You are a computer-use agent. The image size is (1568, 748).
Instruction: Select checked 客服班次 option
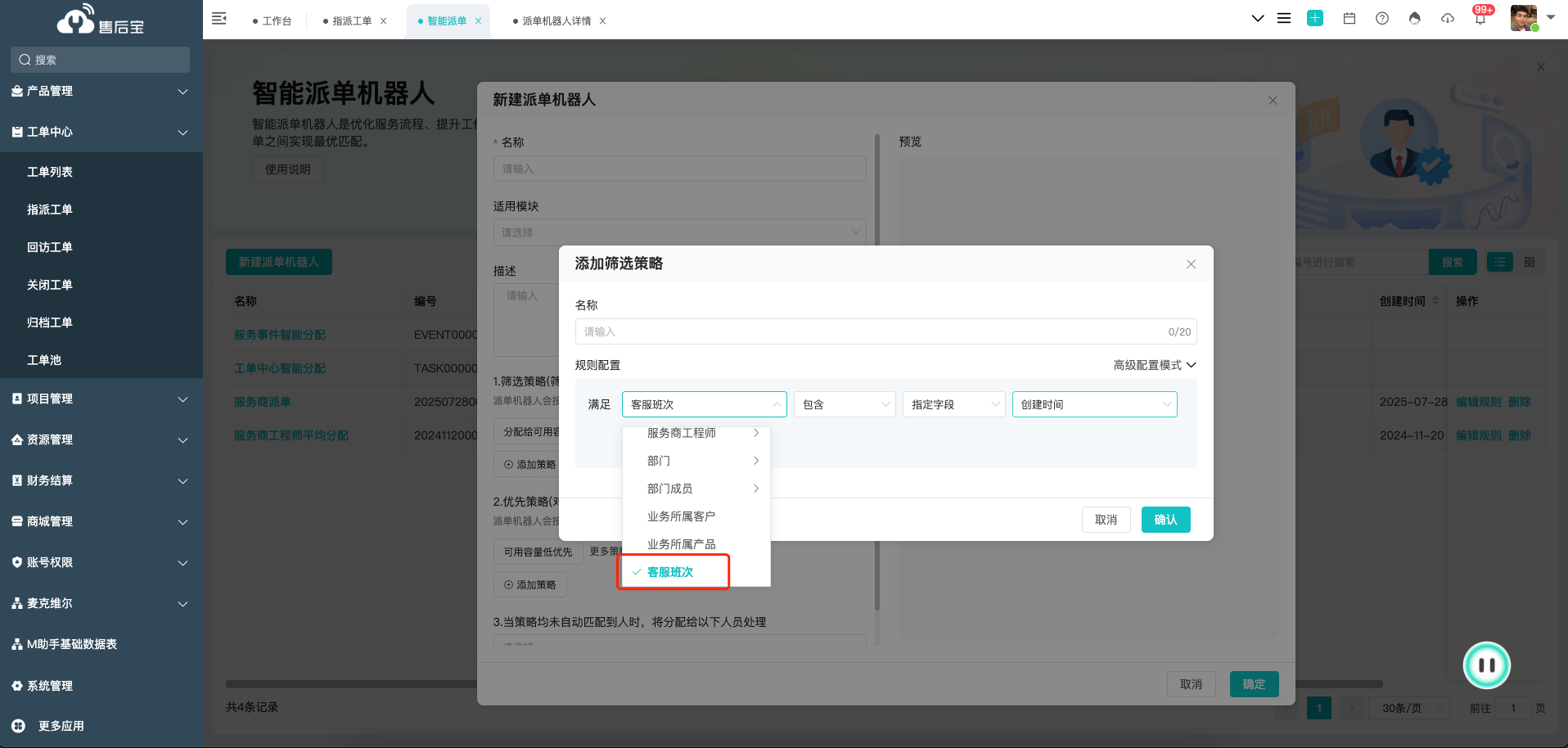(x=696, y=572)
